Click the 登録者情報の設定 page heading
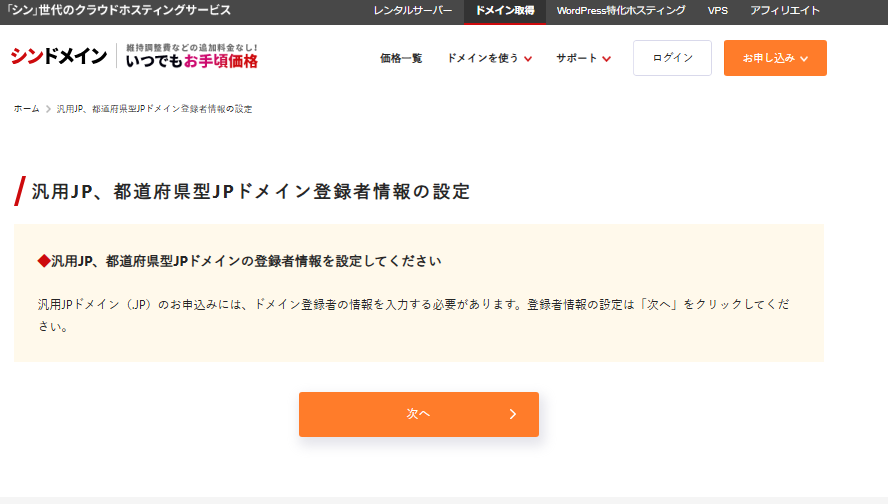This screenshot has height=504, width=888. click(x=250, y=191)
